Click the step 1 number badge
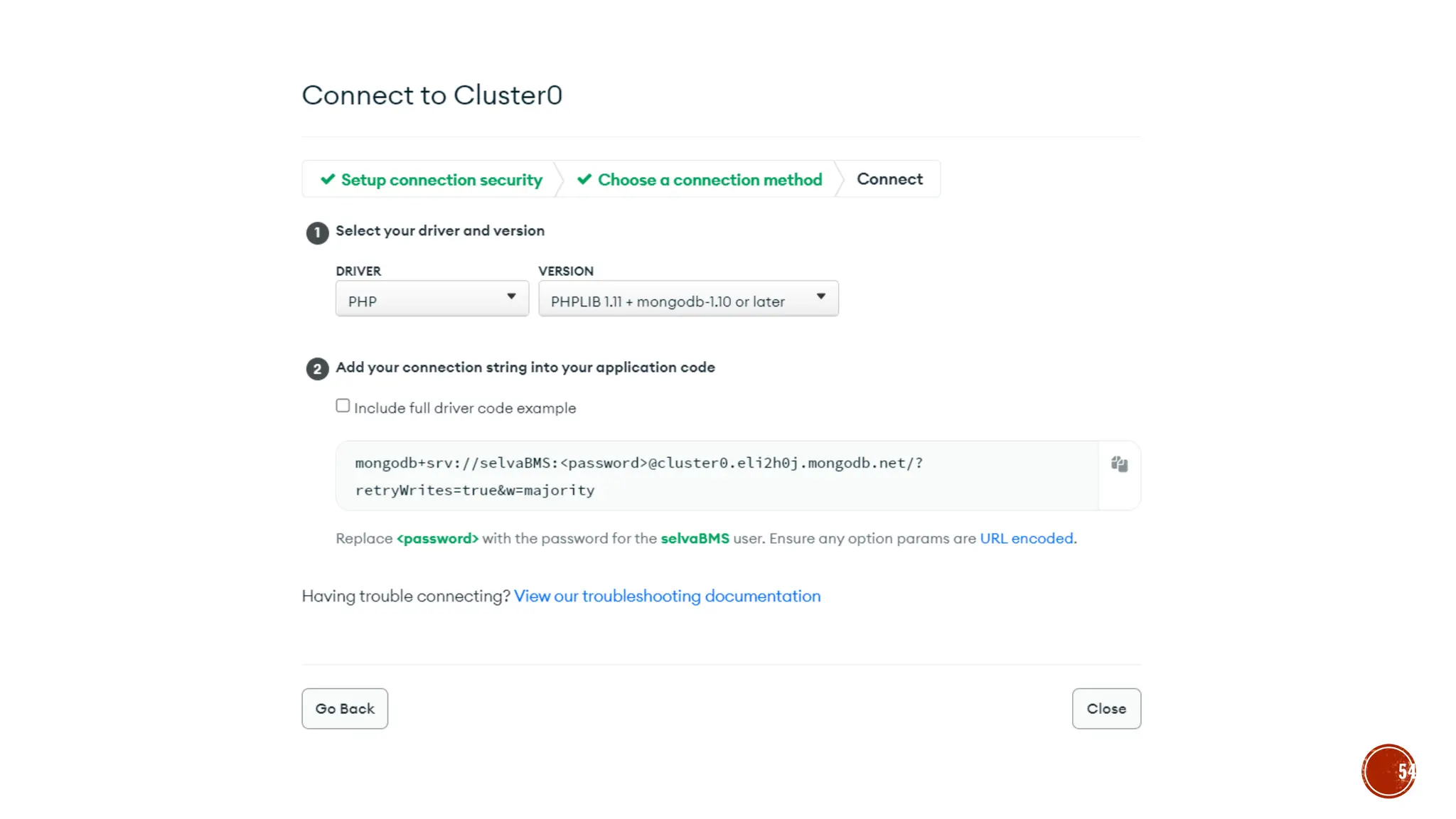 click(x=317, y=232)
